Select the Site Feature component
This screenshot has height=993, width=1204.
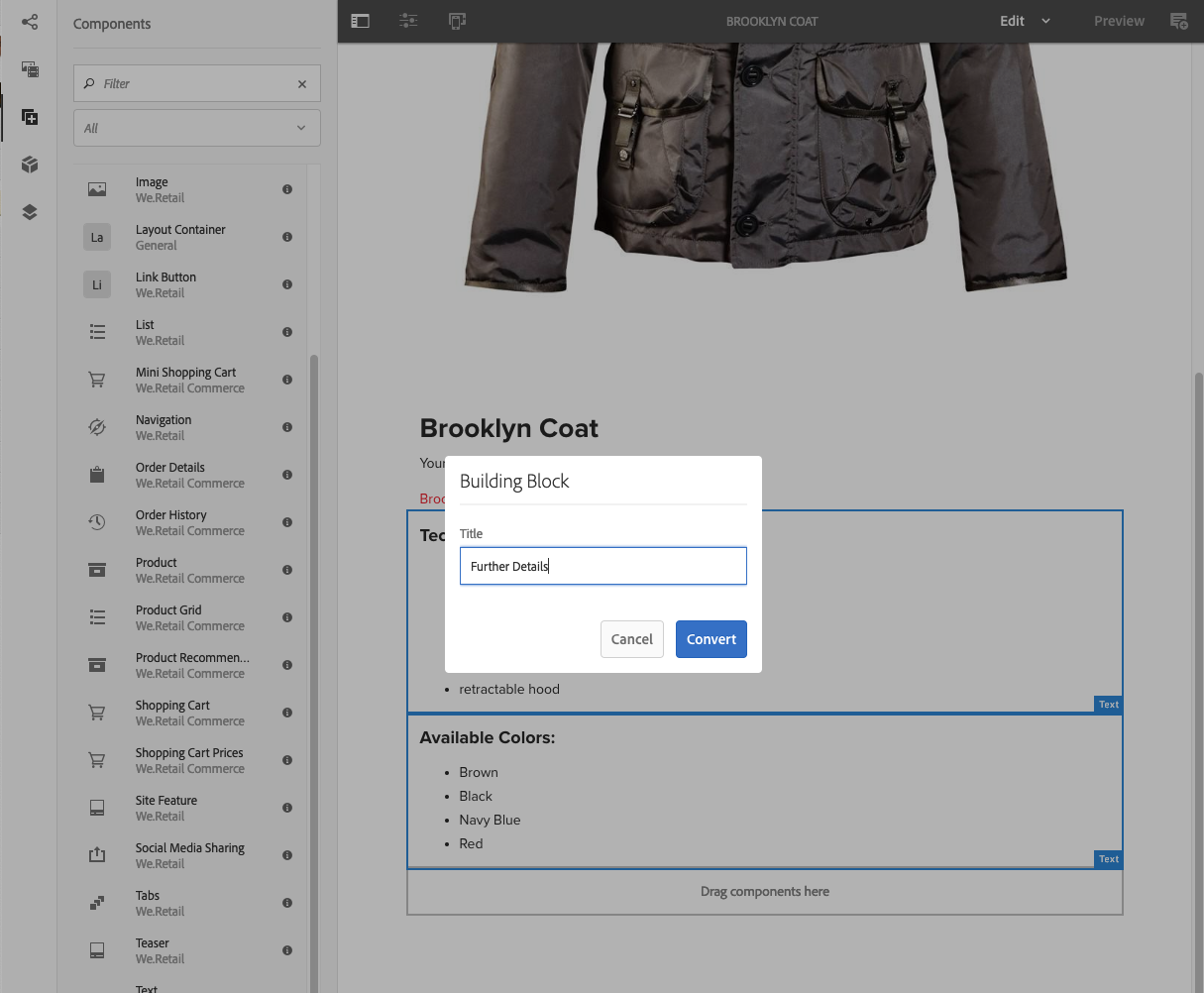coord(189,808)
